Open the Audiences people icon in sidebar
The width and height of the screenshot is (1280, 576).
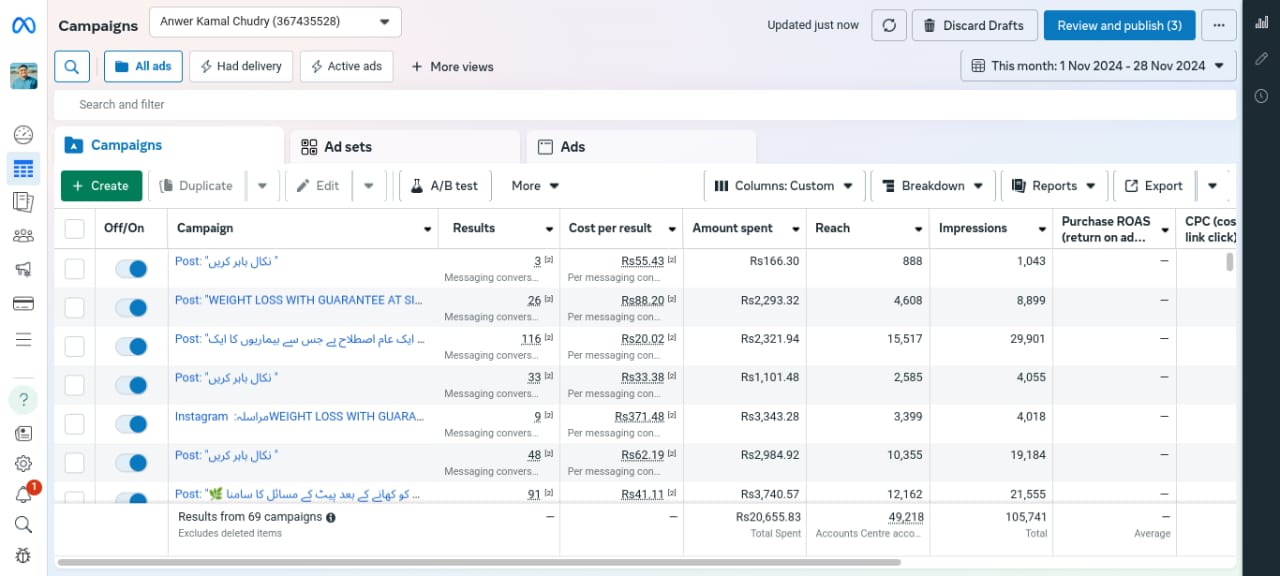pos(23,236)
